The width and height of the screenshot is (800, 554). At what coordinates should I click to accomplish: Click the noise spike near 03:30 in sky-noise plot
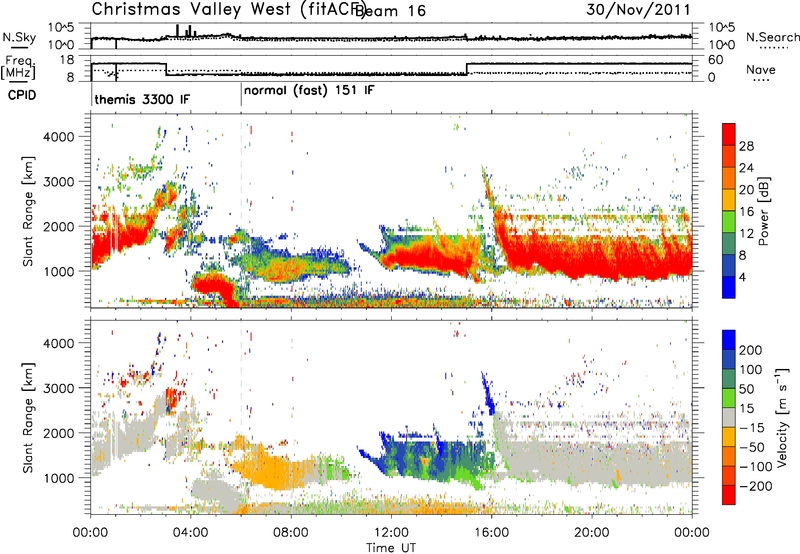point(178,31)
